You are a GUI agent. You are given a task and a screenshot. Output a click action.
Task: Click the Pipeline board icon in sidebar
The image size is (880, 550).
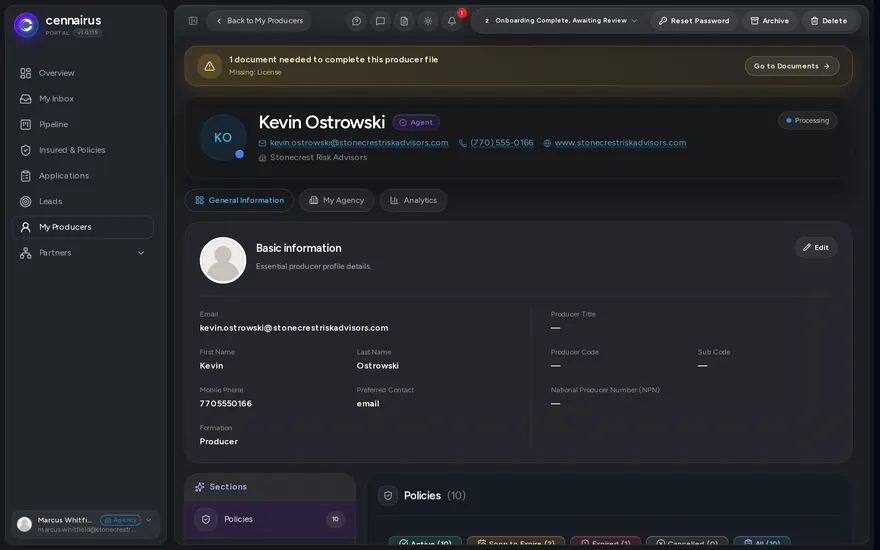tap(25, 125)
